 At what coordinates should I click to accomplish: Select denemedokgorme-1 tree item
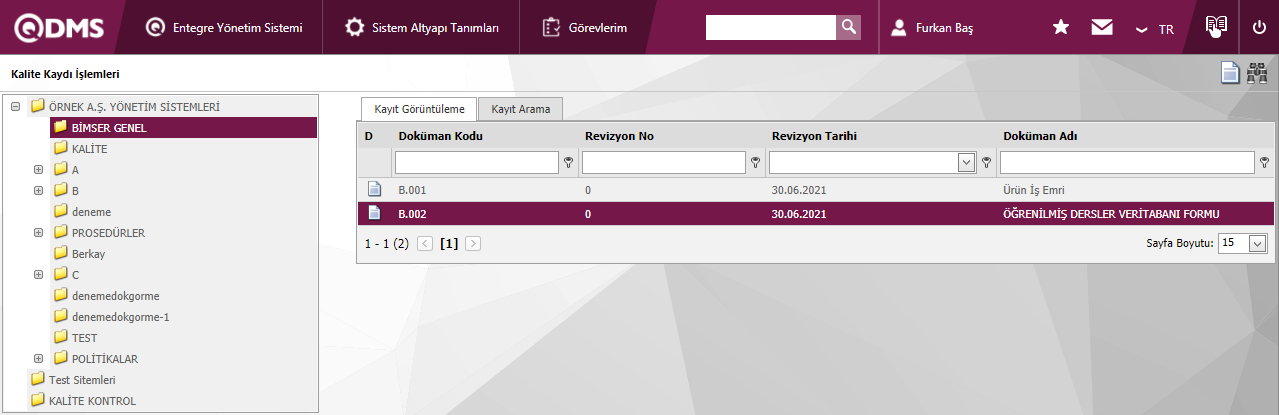click(x=120, y=316)
